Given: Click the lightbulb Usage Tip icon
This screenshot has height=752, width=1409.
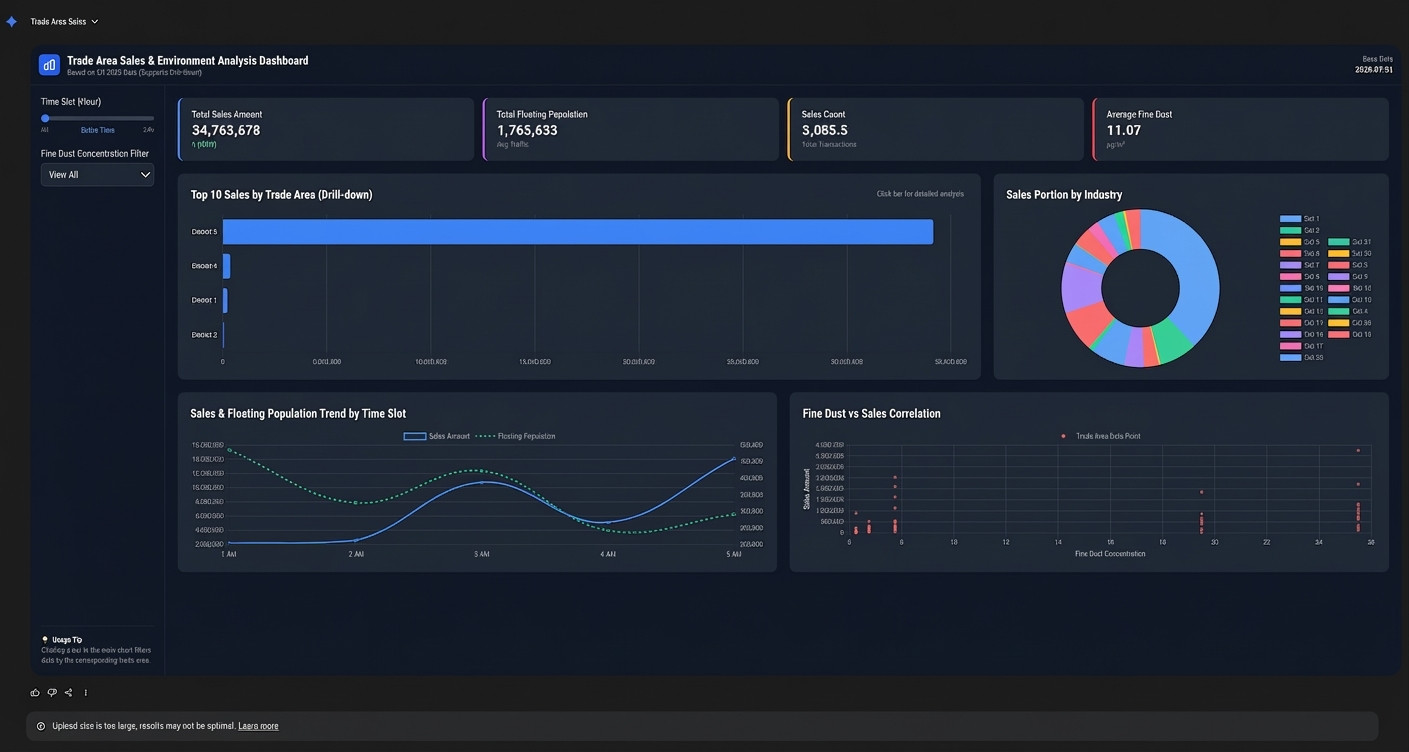Looking at the screenshot, I should [x=45, y=639].
